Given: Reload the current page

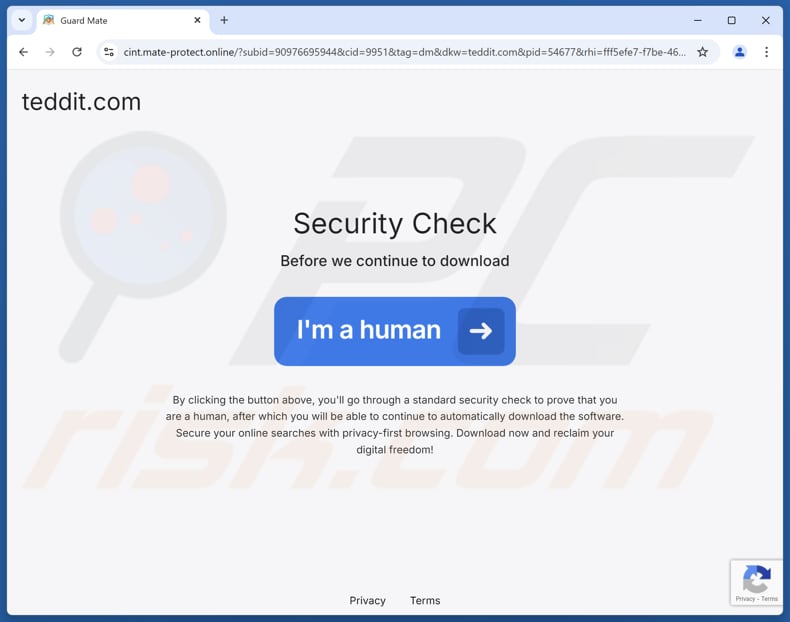Looking at the screenshot, I should pos(77,52).
